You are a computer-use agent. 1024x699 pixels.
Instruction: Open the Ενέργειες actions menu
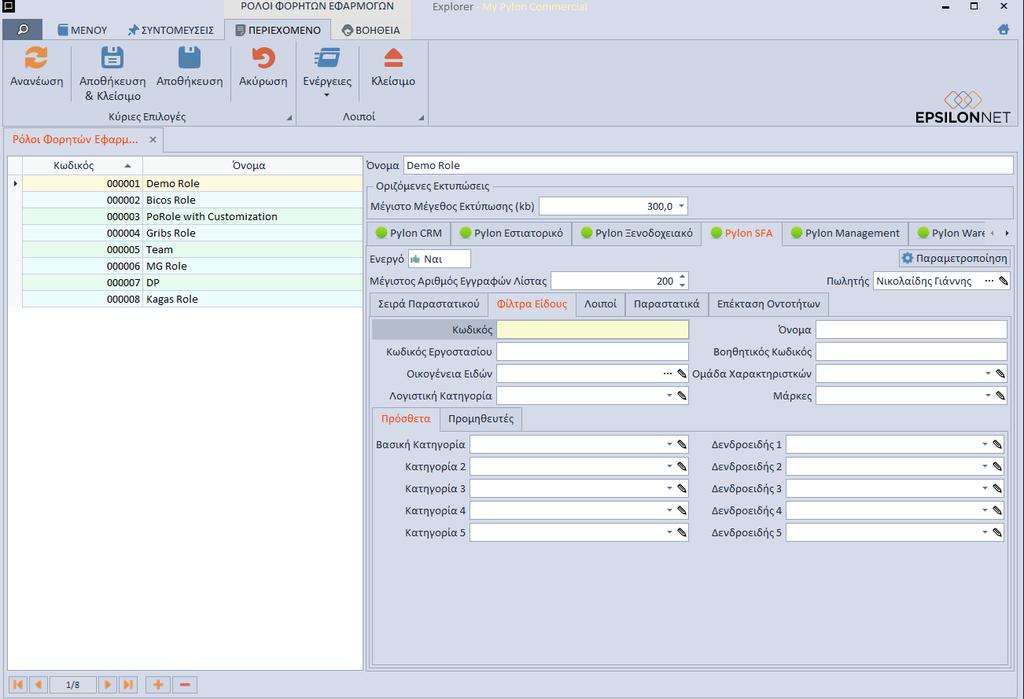327,72
